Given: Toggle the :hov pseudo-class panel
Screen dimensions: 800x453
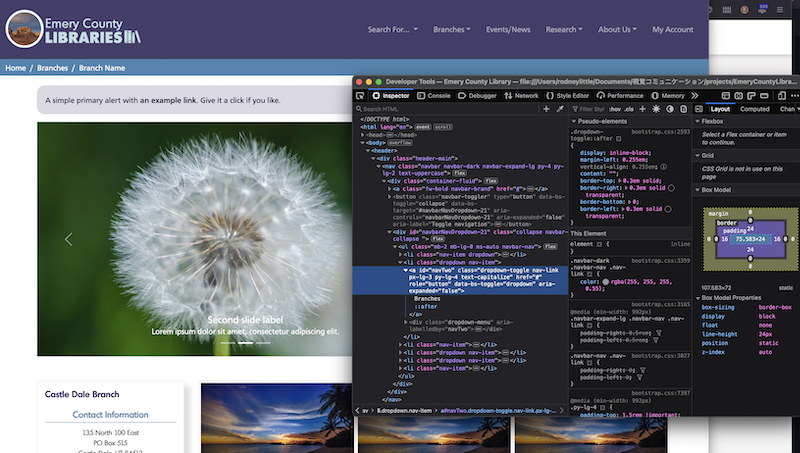Looking at the screenshot, I should click(614, 109).
